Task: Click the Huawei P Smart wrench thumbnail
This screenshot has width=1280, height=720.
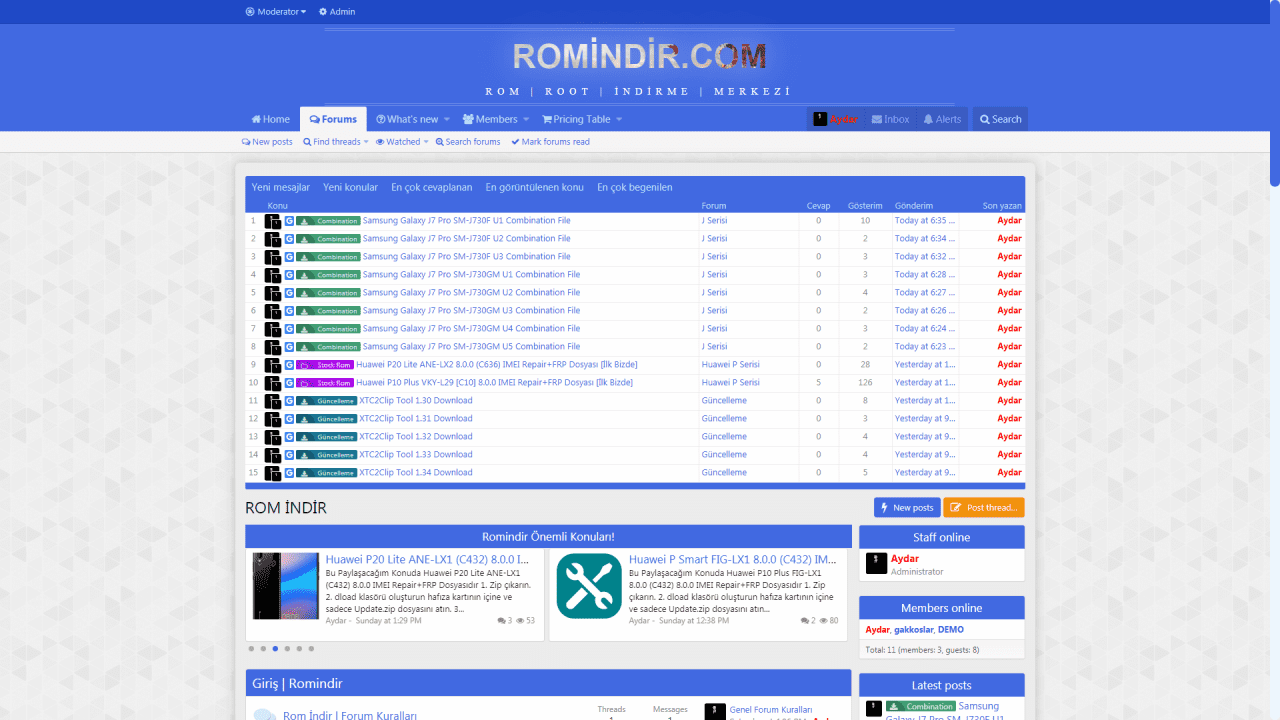Action: tap(588, 586)
